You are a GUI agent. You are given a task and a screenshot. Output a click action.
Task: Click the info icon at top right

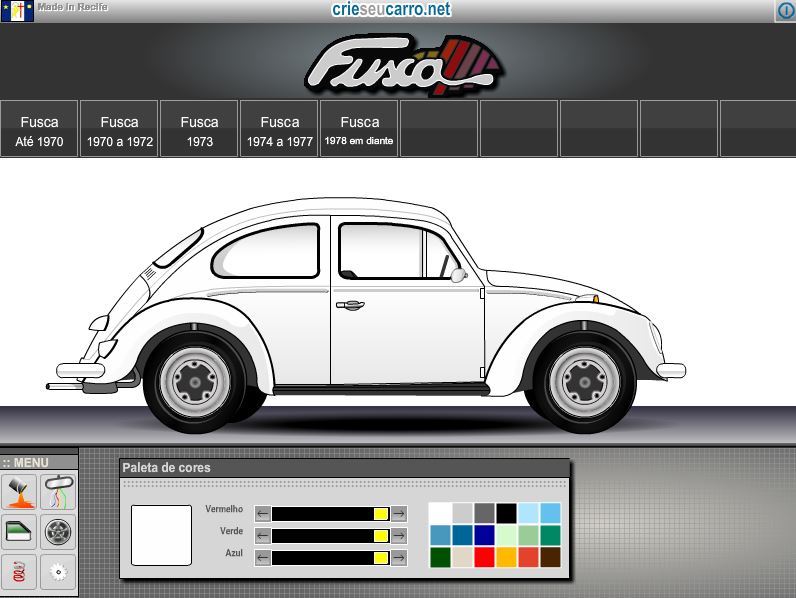point(785,11)
